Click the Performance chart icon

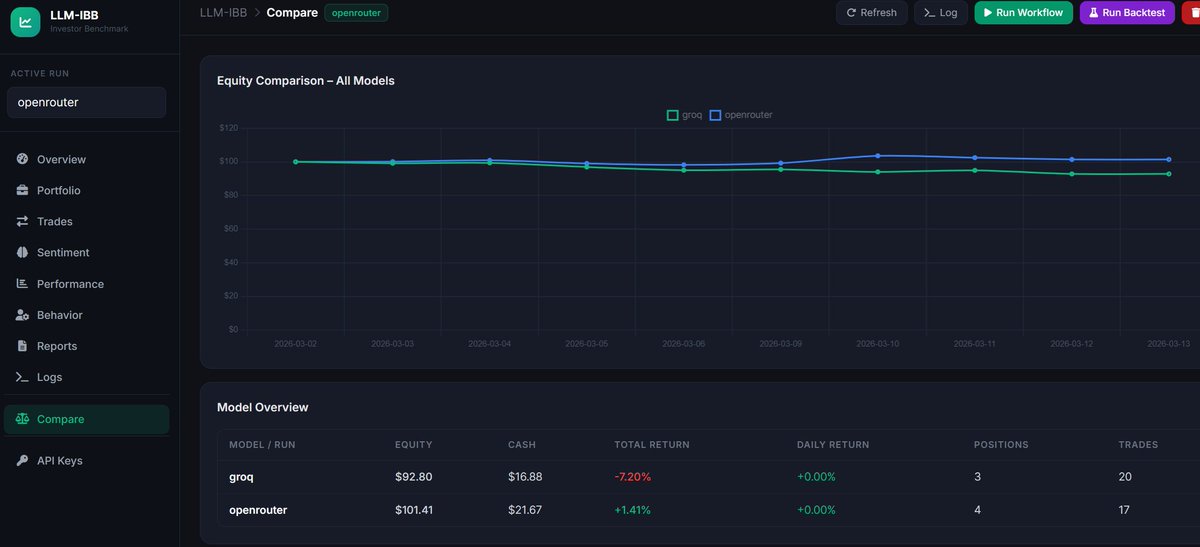pyautogui.click(x=22, y=284)
